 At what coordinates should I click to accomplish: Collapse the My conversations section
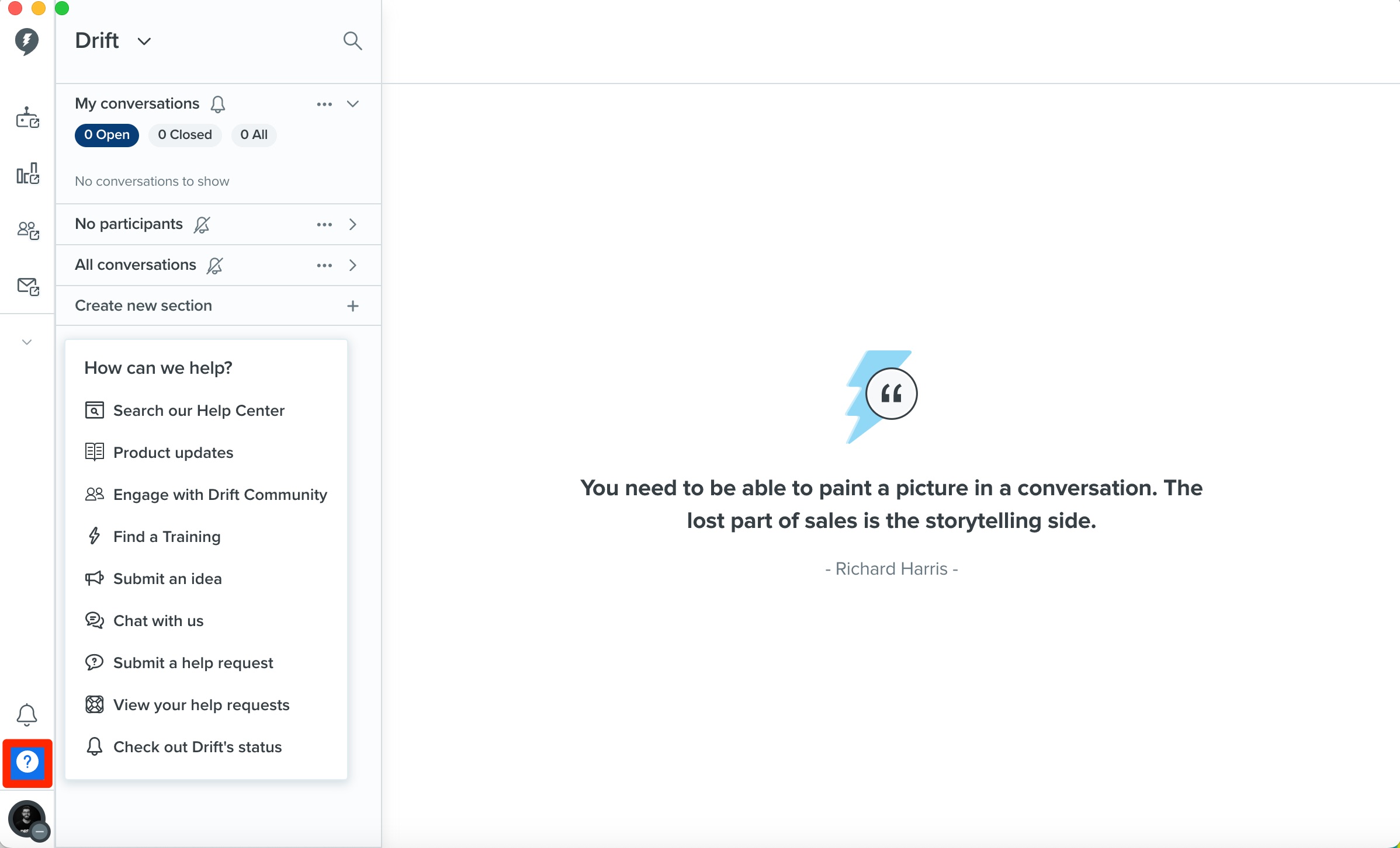click(352, 104)
